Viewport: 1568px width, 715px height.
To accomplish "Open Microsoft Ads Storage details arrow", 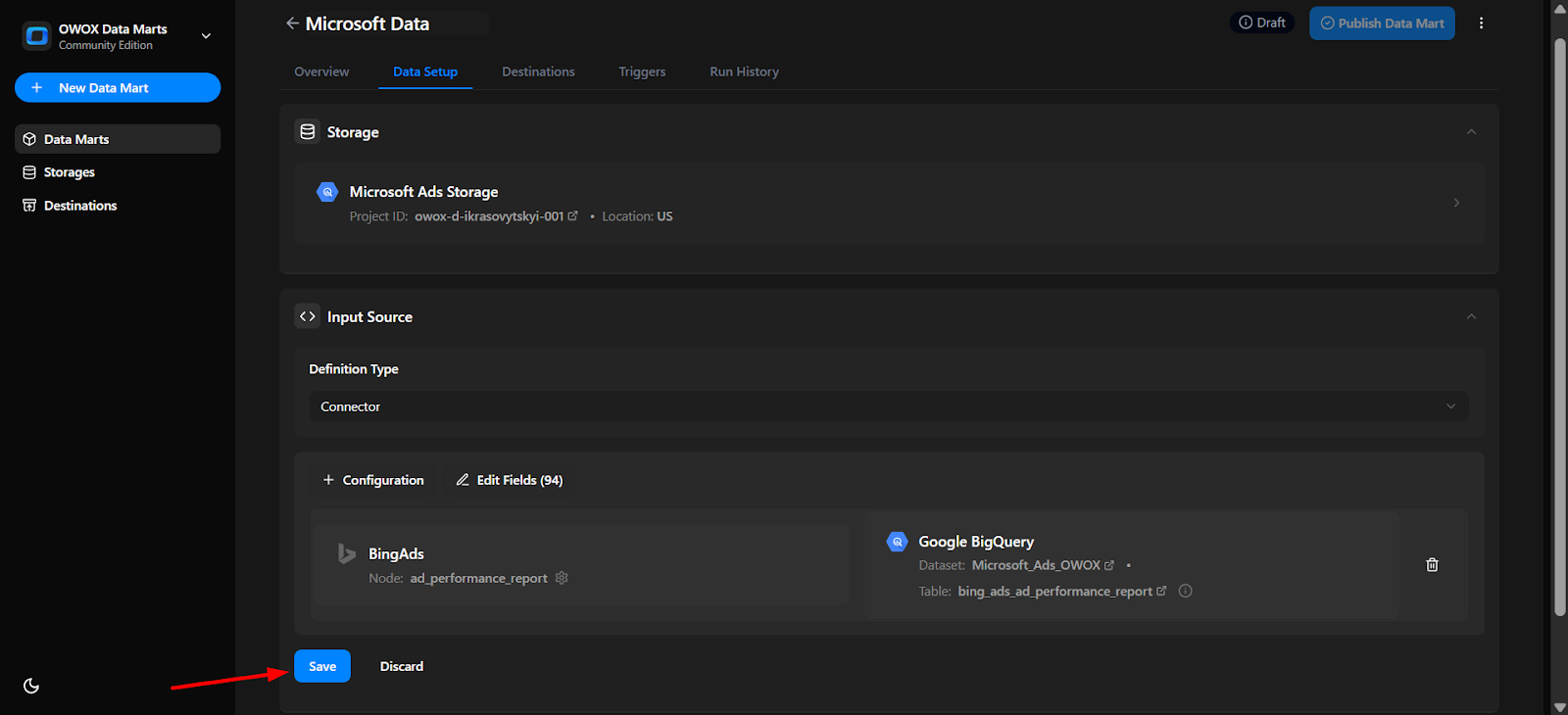I will click(x=1456, y=203).
